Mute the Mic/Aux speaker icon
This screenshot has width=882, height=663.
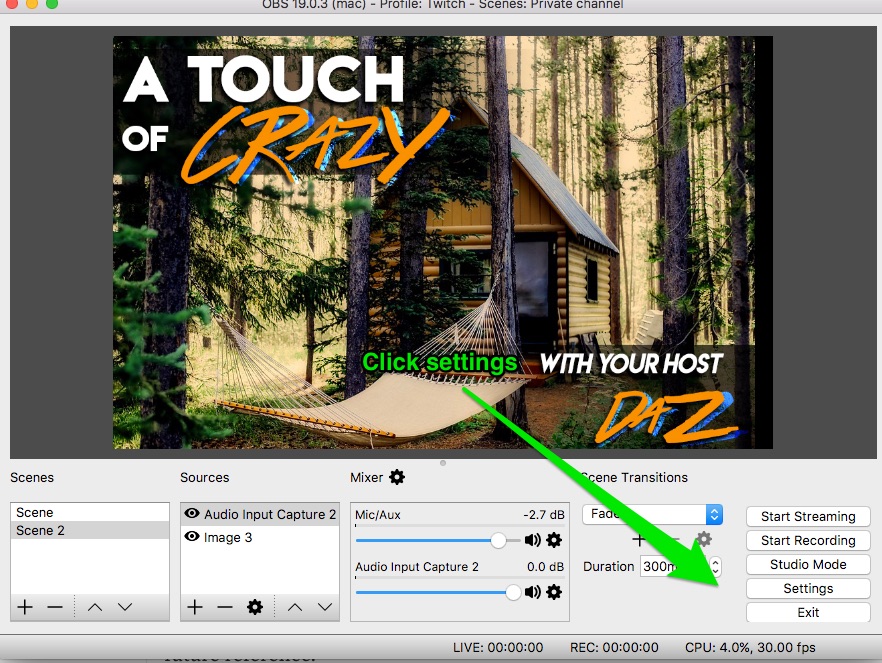pyautogui.click(x=532, y=540)
